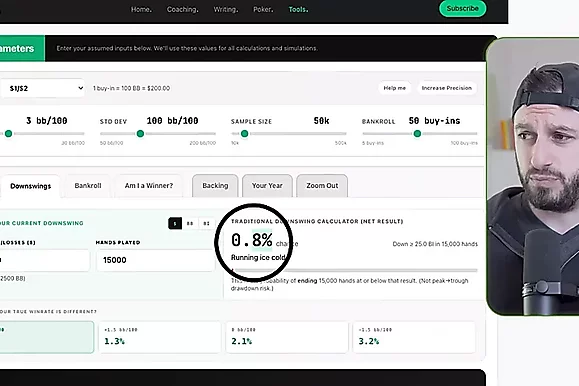
Task: Click the Help me button
Action: (x=394, y=88)
